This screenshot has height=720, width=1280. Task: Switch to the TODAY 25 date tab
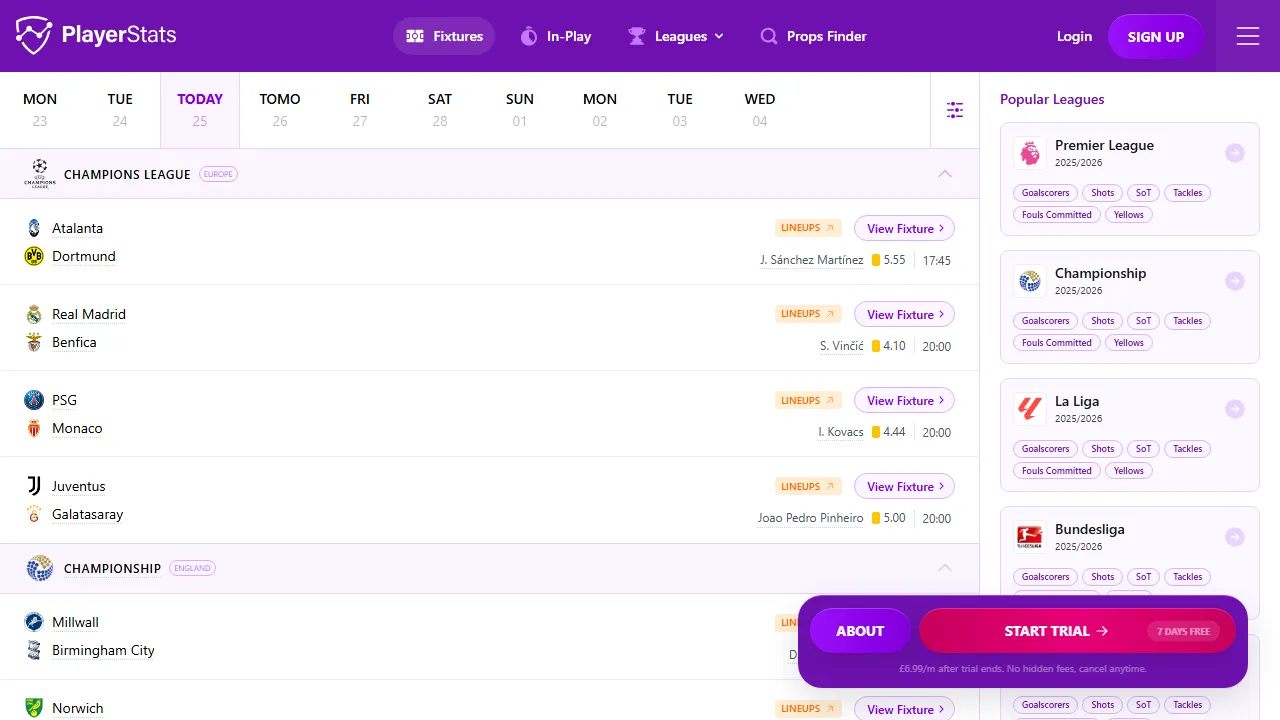199,110
